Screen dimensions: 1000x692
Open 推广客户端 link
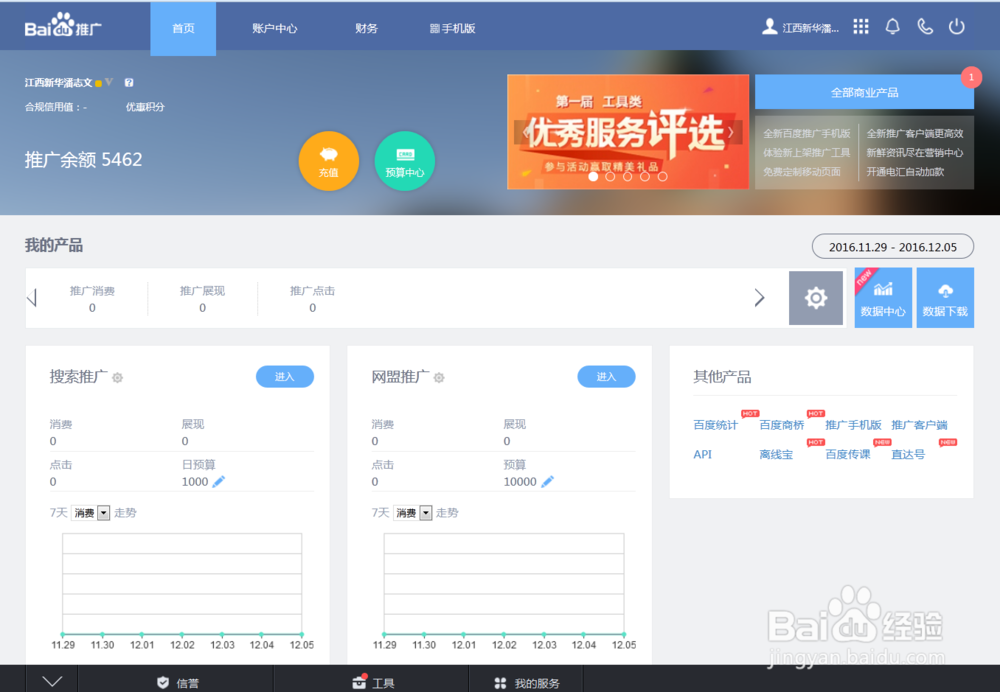[919, 425]
